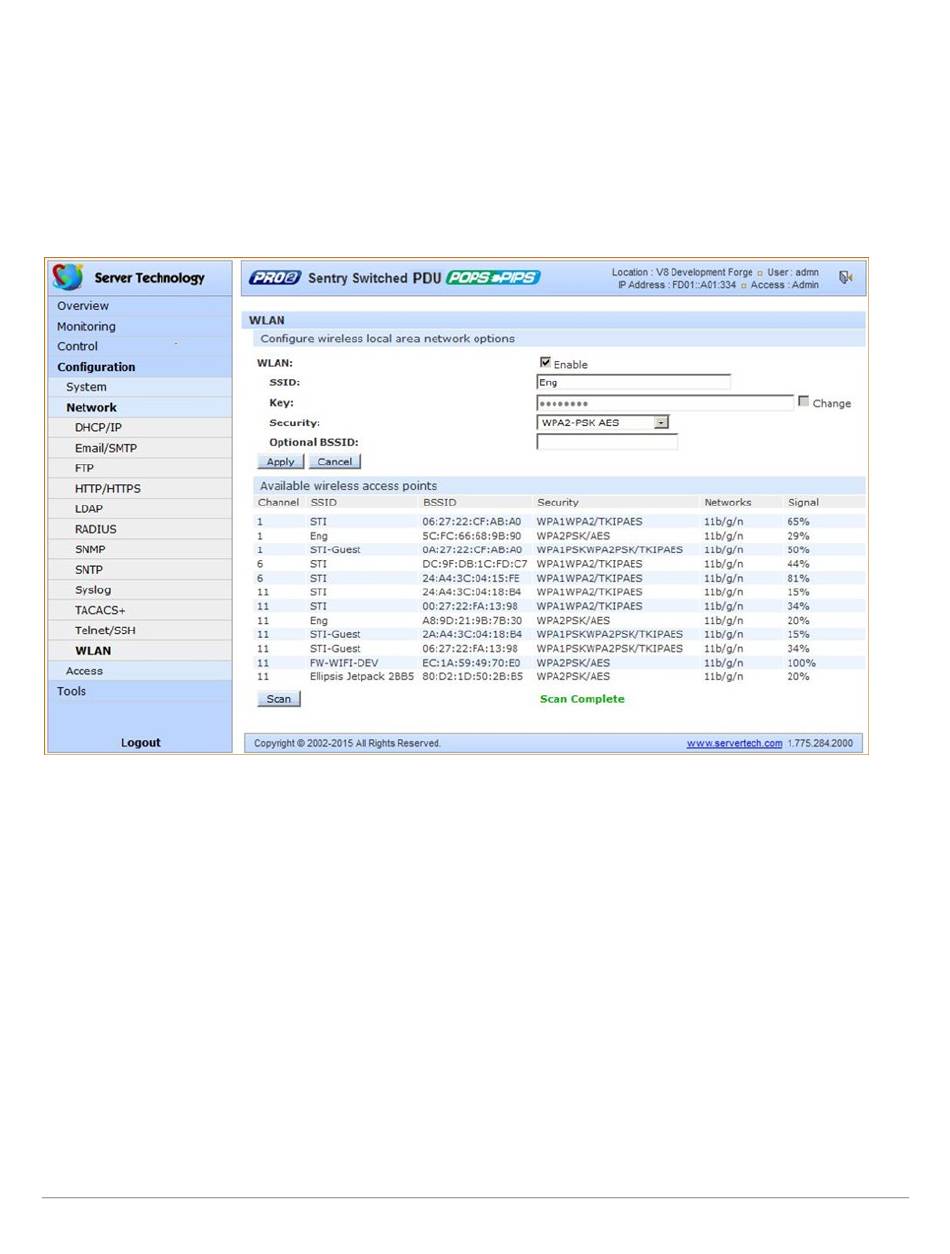Open Telnet/SSH settings page
This screenshot has height=1254, width=950.
[139, 631]
